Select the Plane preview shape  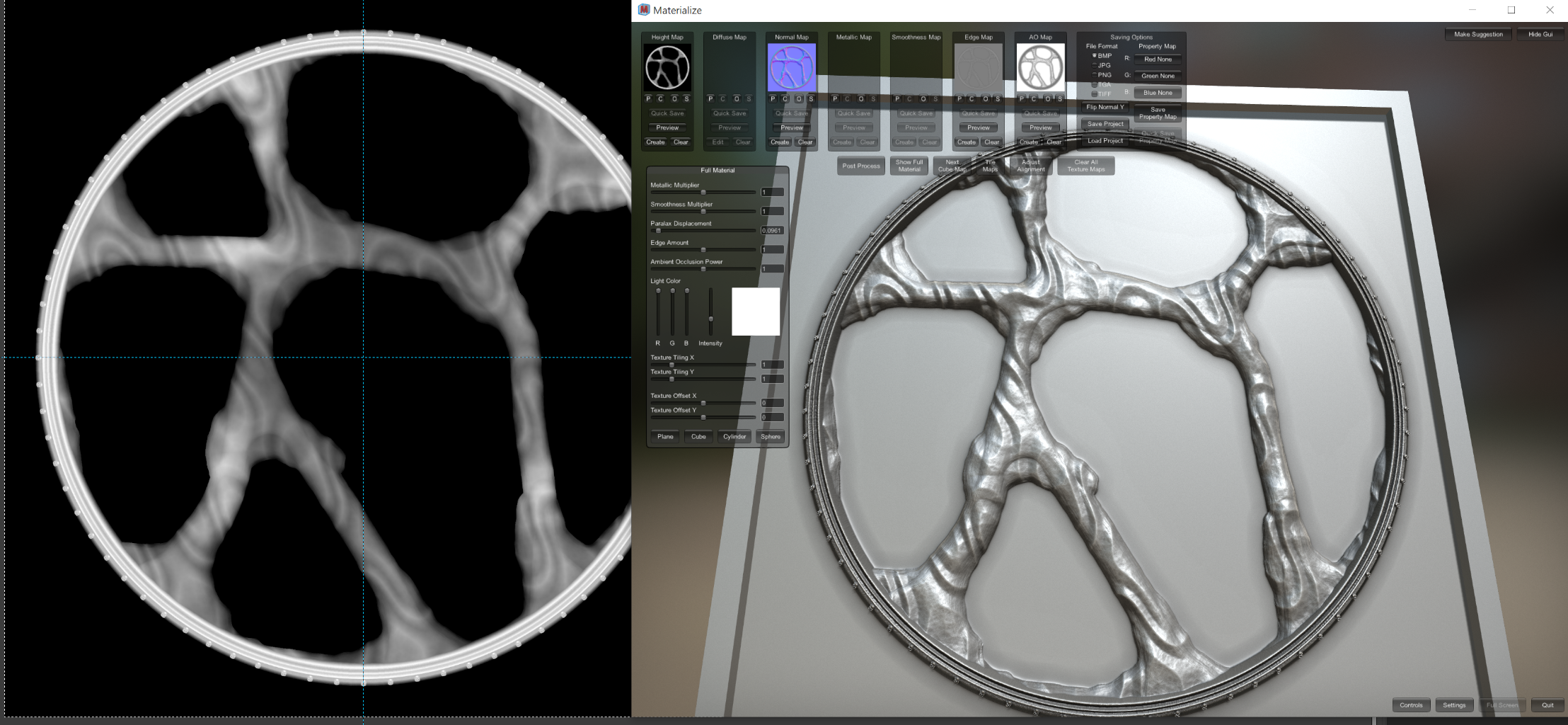pyautogui.click(x=665, y=437)
